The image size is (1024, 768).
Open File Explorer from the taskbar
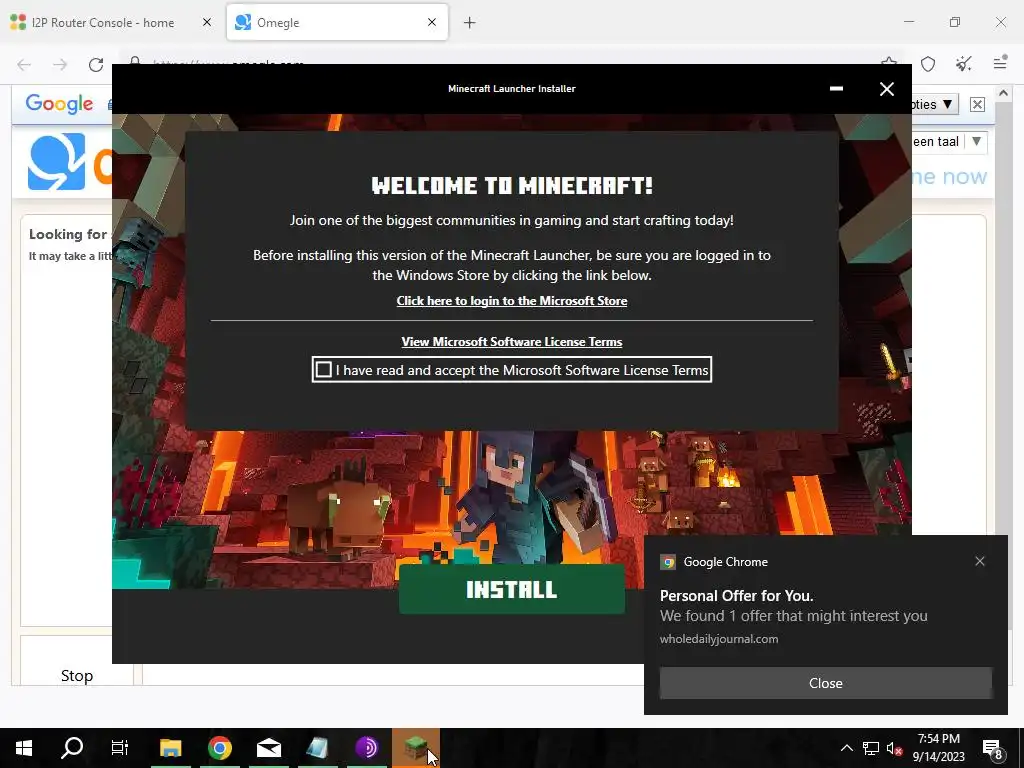(170, 748)
